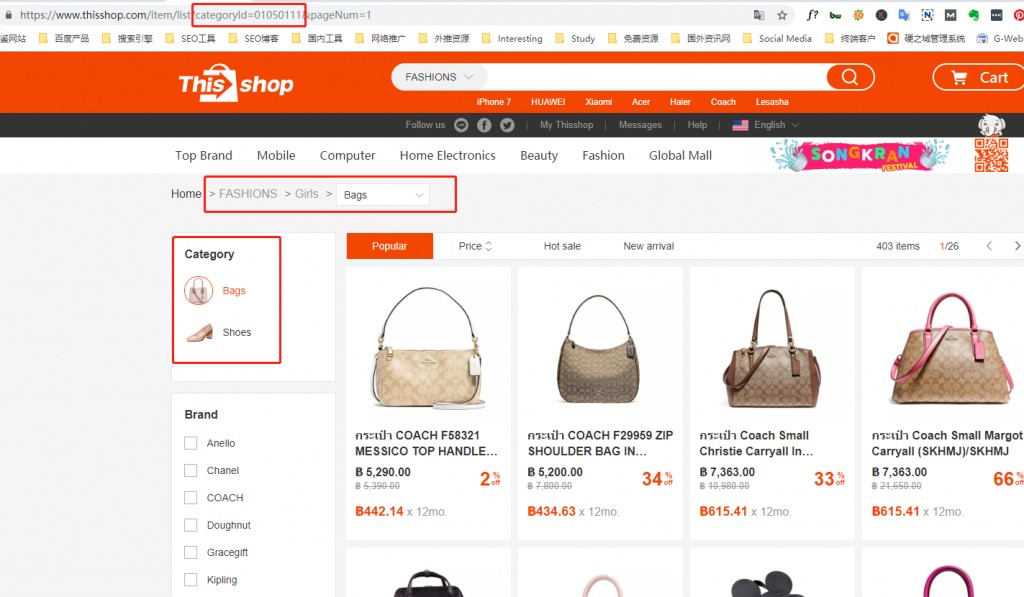Image resolution: width=1024 pixels, height=597 pixels.
Task: Click the HUAWEI search suggestion
Action: coord(548,102)
